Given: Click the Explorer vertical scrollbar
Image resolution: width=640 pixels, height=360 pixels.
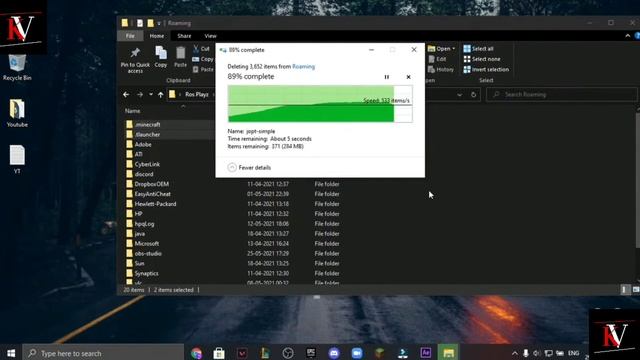Looking at the screenshot, I should [638, 180].
